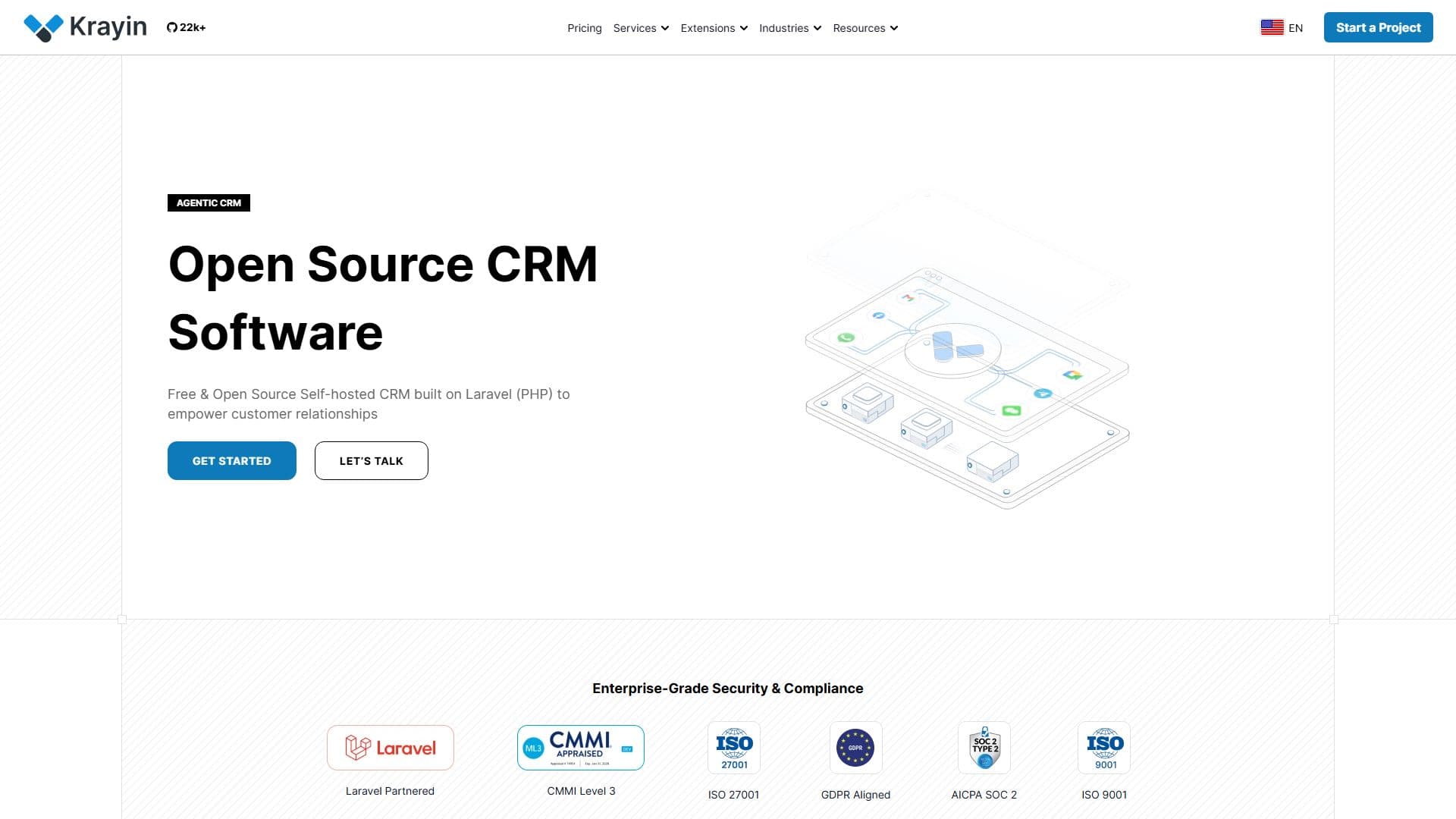Viewport: 1456px width, 819px height.
Task: Click the LET'S TALK button
Action: (x=372, y=460)
